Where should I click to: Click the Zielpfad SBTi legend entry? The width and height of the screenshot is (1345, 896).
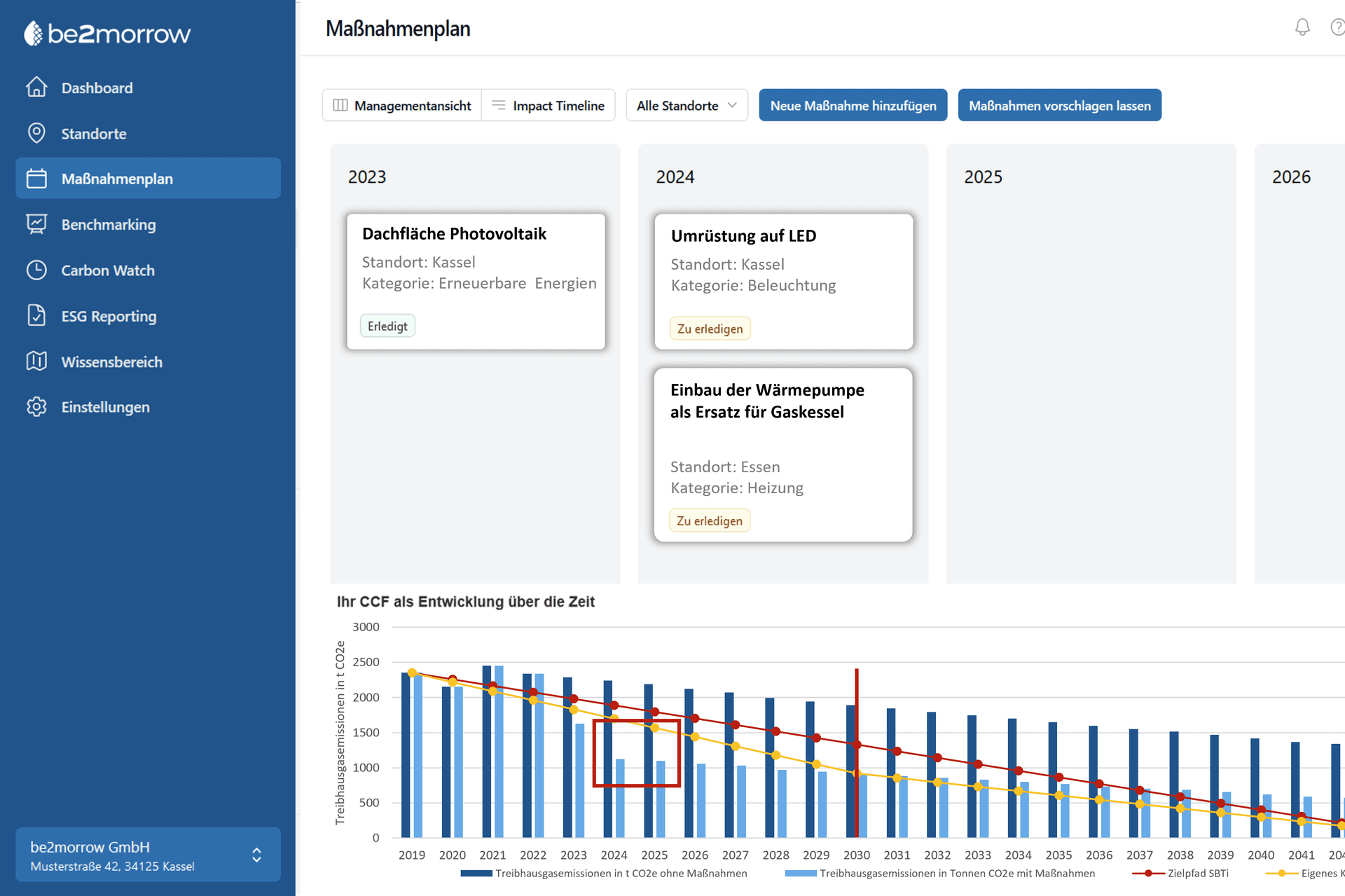1197,874
